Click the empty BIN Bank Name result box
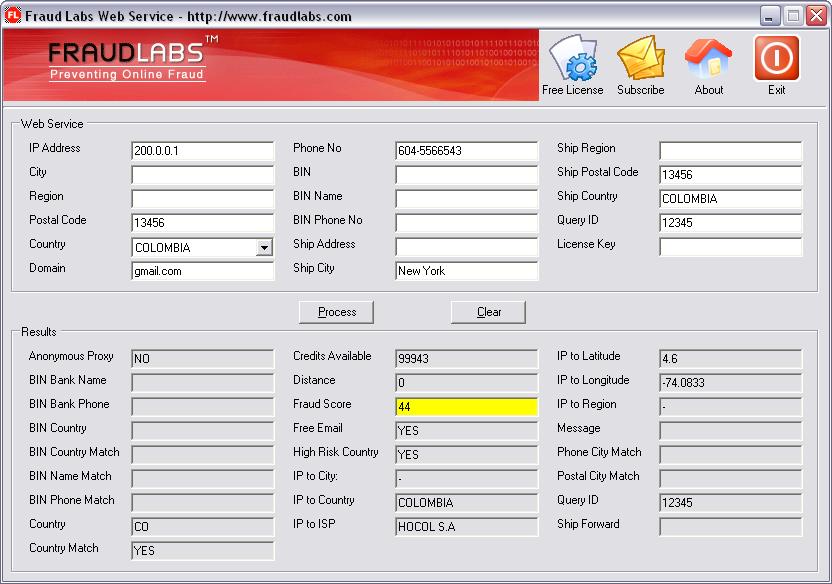 click(x=202, y=382)
